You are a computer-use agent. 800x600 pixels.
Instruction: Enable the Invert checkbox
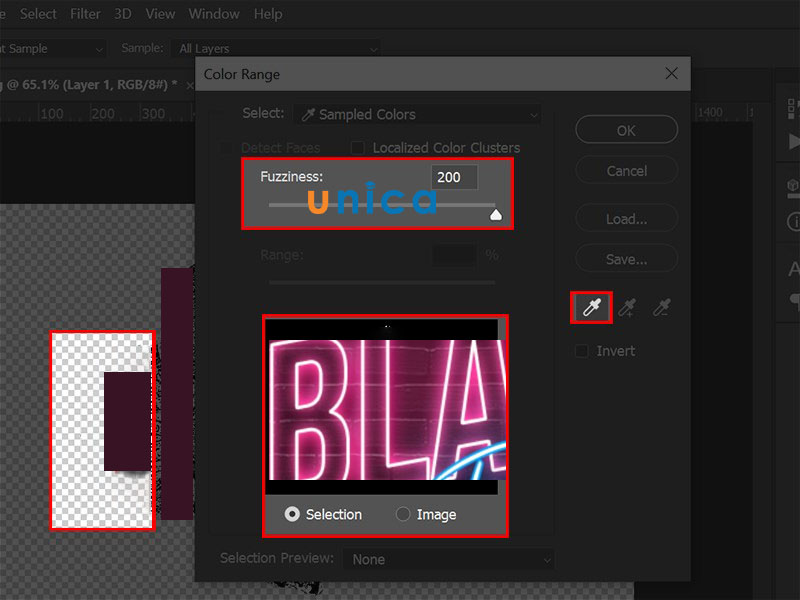click(x=582, y=351)
